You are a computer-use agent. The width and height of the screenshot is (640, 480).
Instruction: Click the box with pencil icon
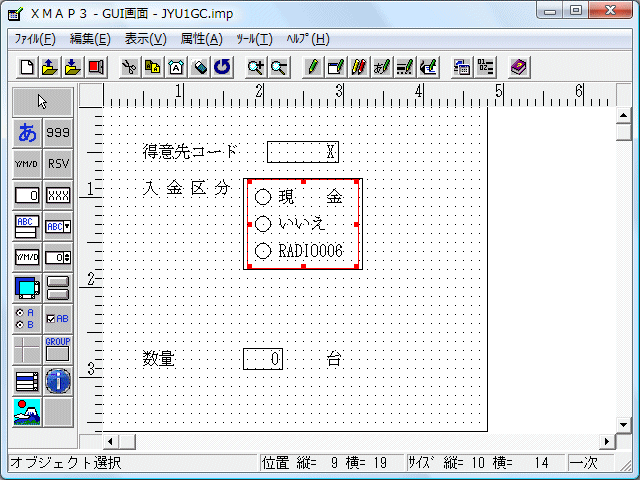[x=336, y=67]
